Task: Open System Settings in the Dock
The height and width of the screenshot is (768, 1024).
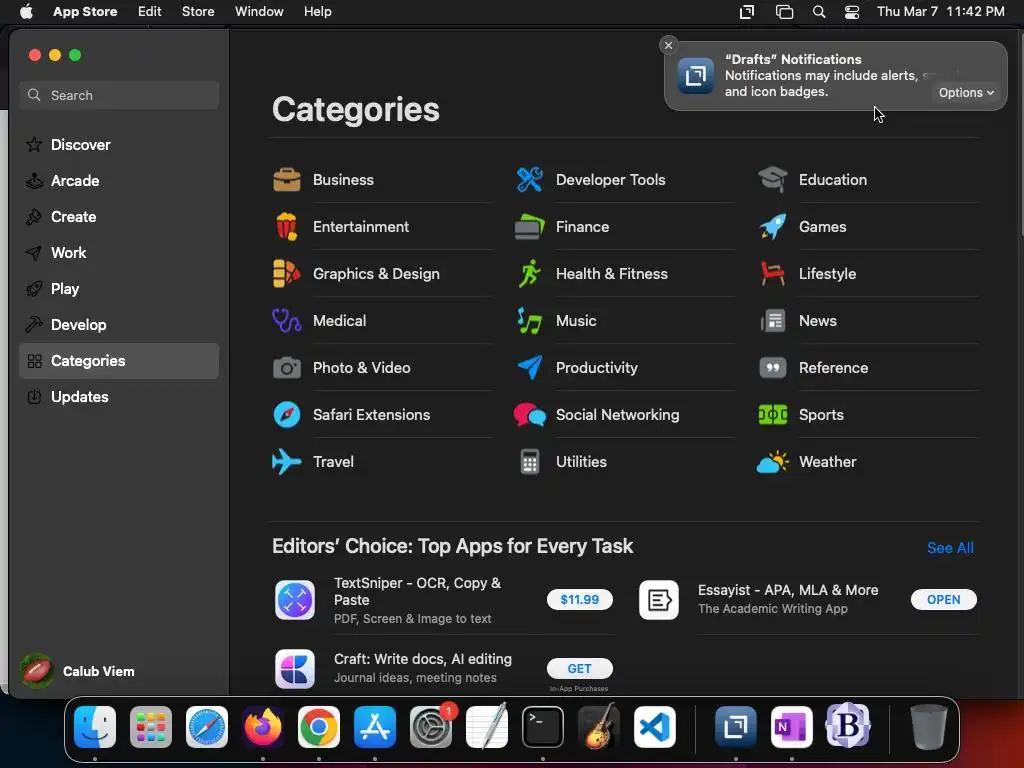Action: (x=431, y=727)
